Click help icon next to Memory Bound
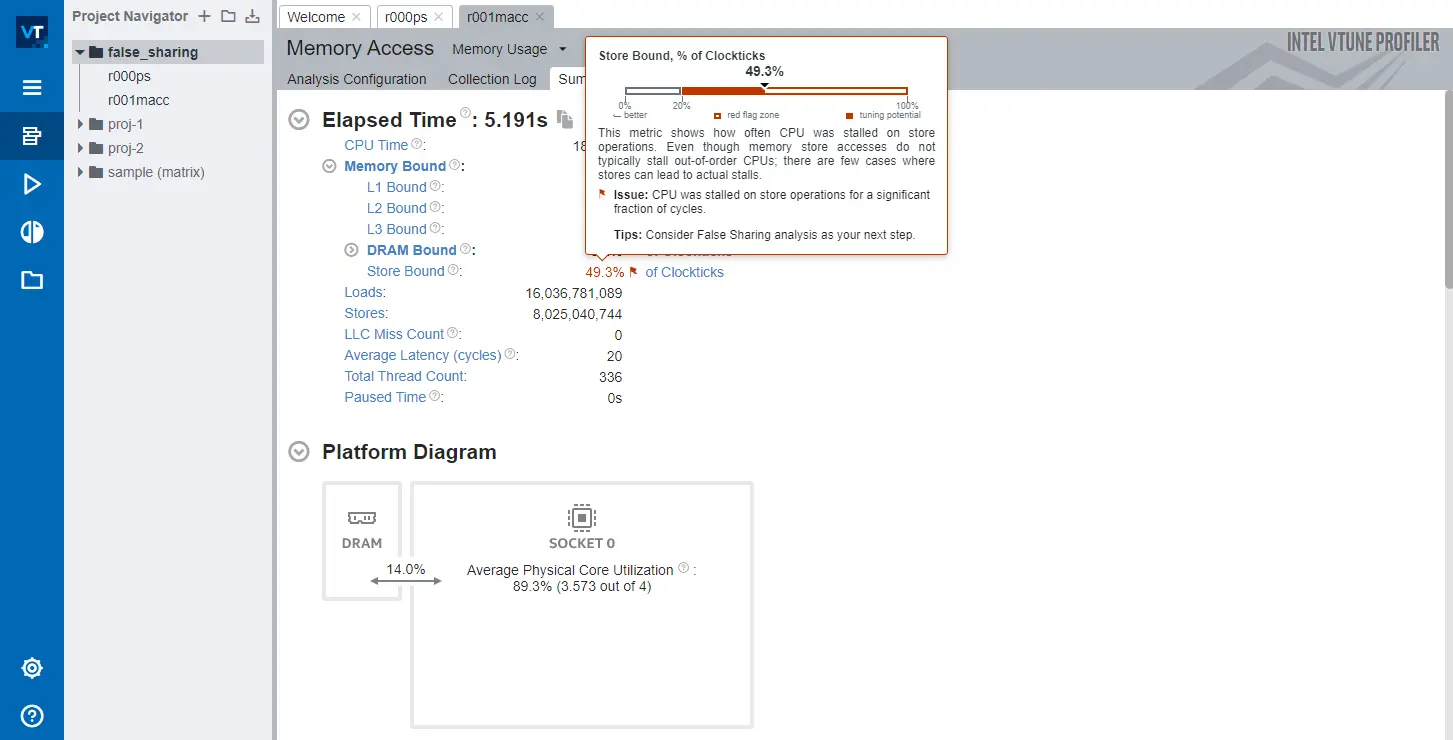The height and width of the screenshot is (740, 1453). 454,165
